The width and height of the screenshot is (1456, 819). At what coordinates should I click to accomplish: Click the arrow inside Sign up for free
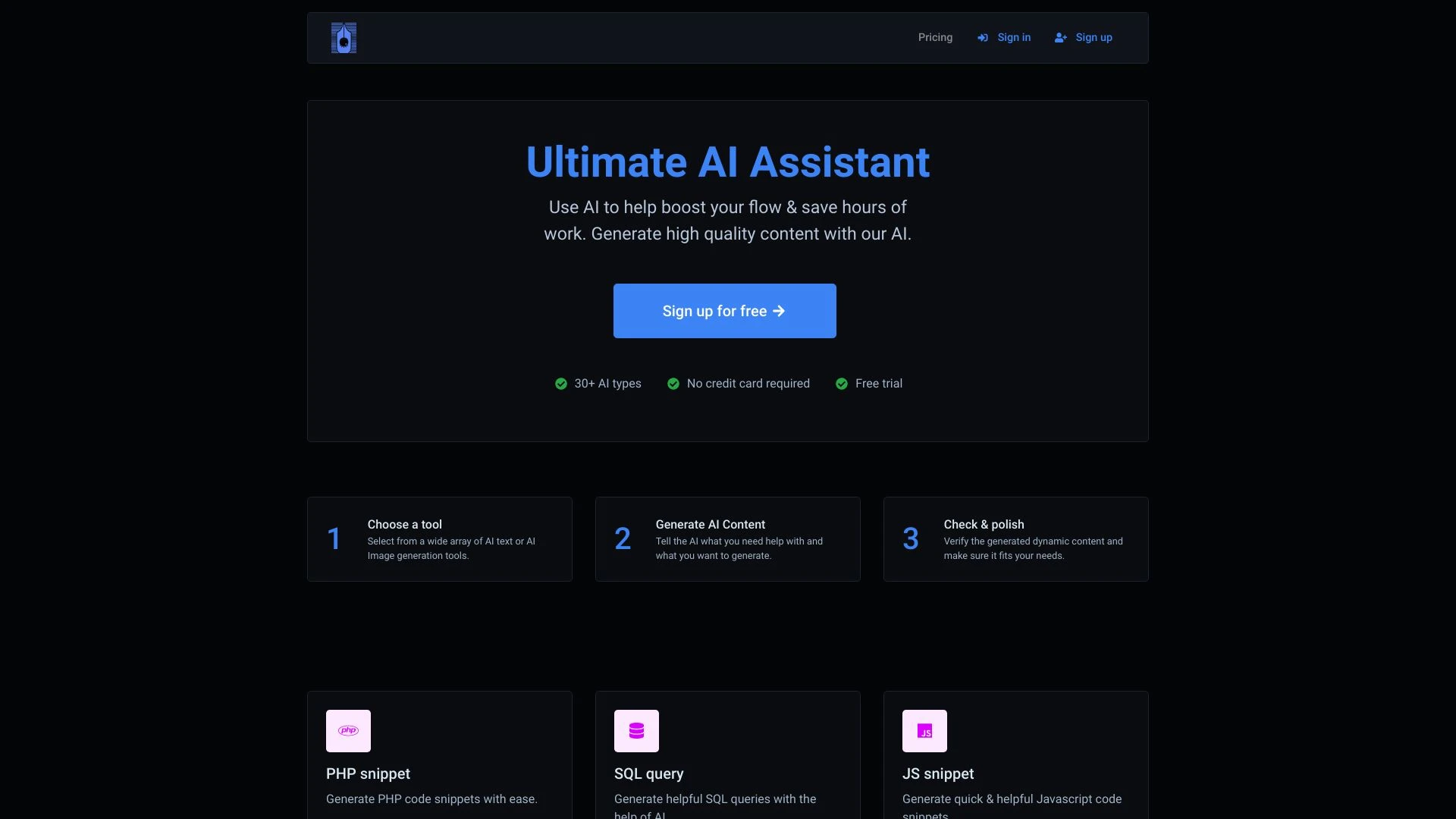click(x=779, y=310)
